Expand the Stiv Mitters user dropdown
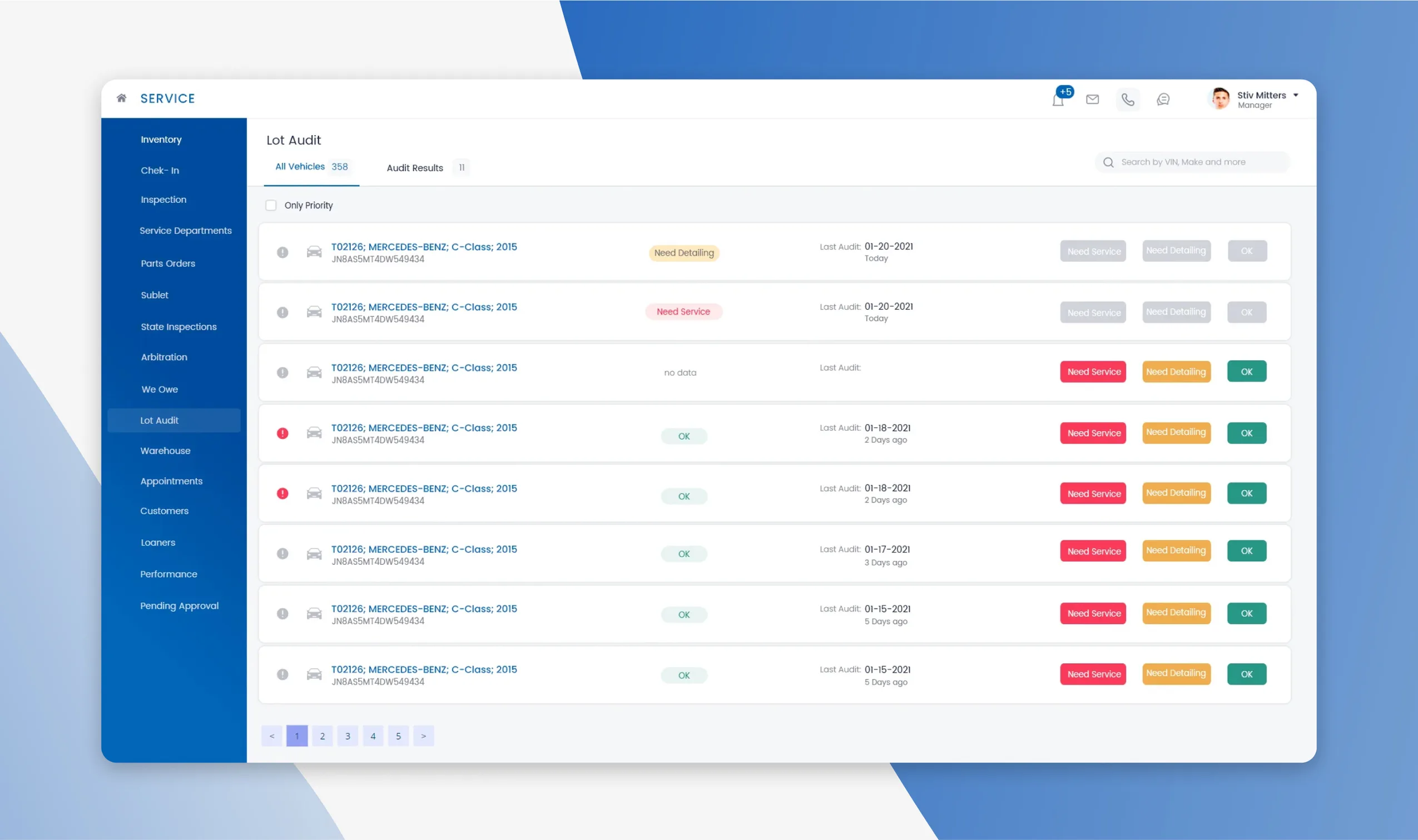 tap(1295, 95)
